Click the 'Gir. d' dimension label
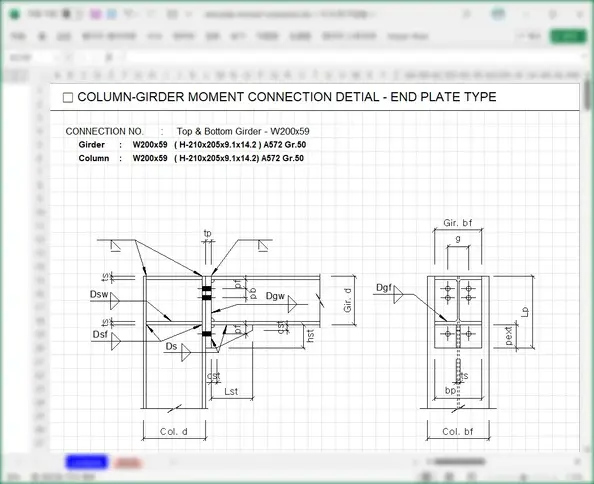 click(348, 300)
